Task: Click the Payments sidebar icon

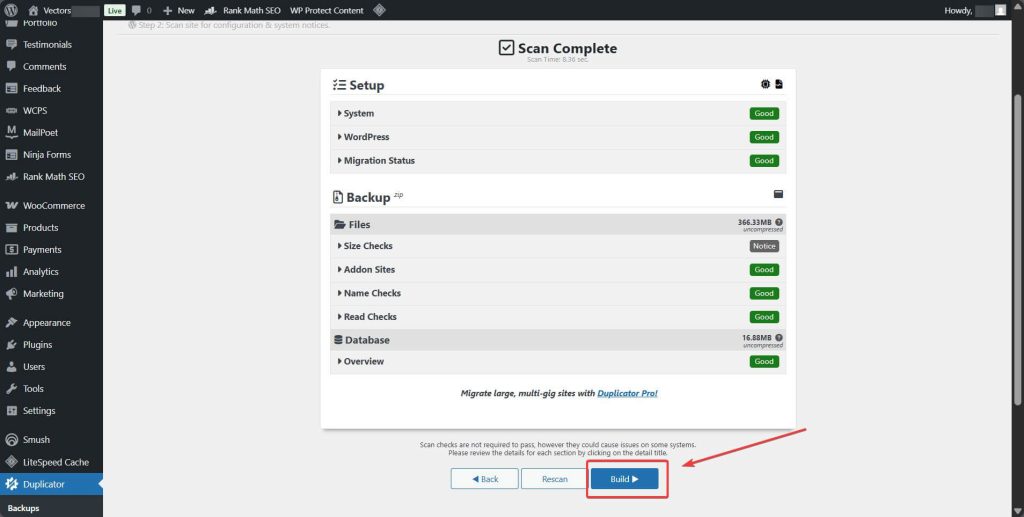Action: (11, 249)
